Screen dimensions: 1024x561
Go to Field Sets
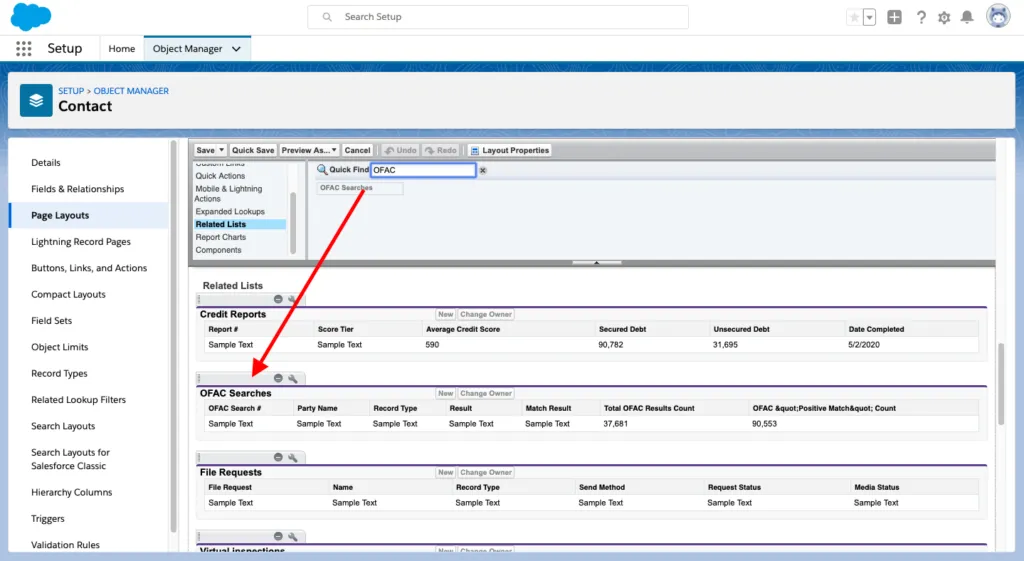click(x=52, y=321)
